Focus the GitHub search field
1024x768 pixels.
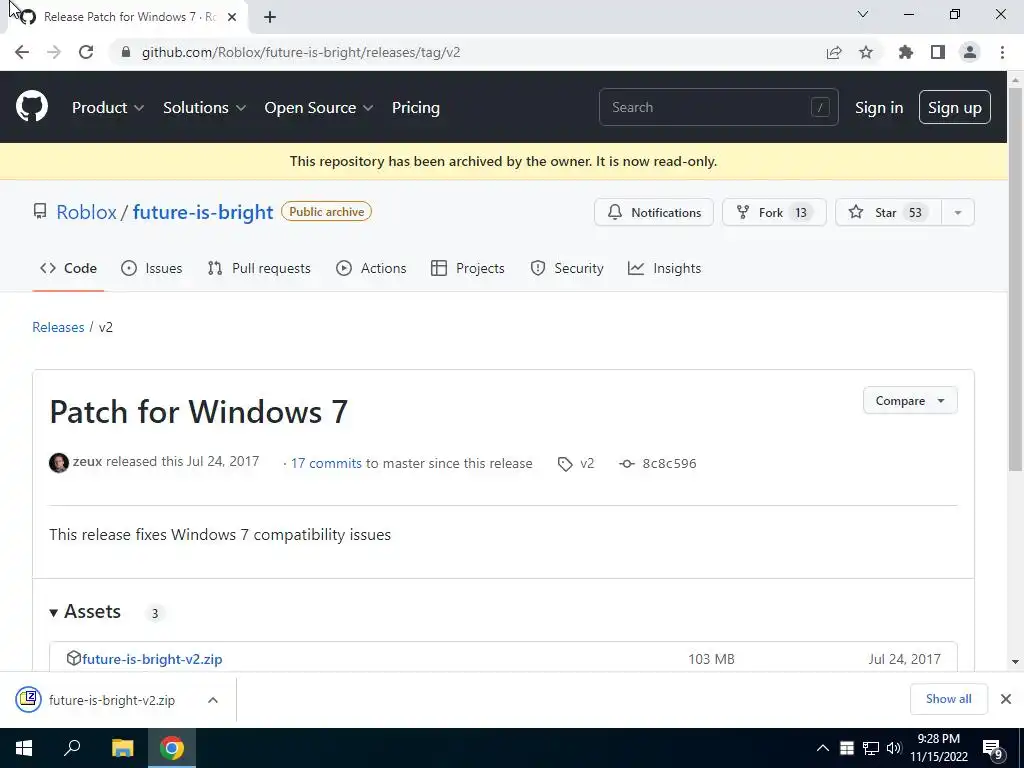[x=718, y=107]
